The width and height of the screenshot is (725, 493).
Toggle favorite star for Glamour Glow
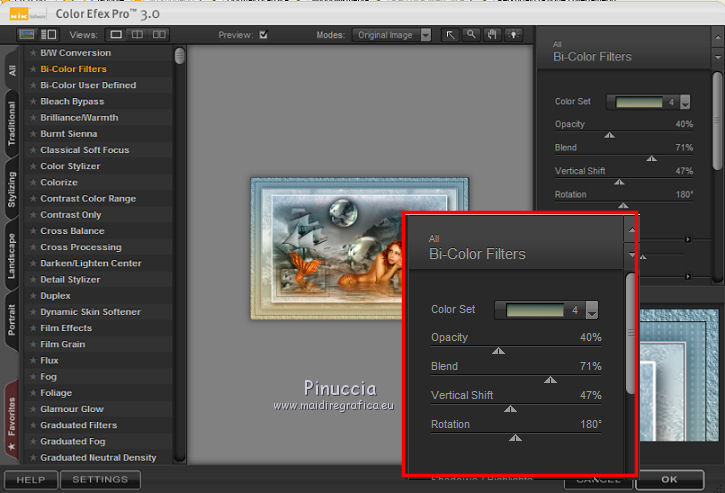33,409
